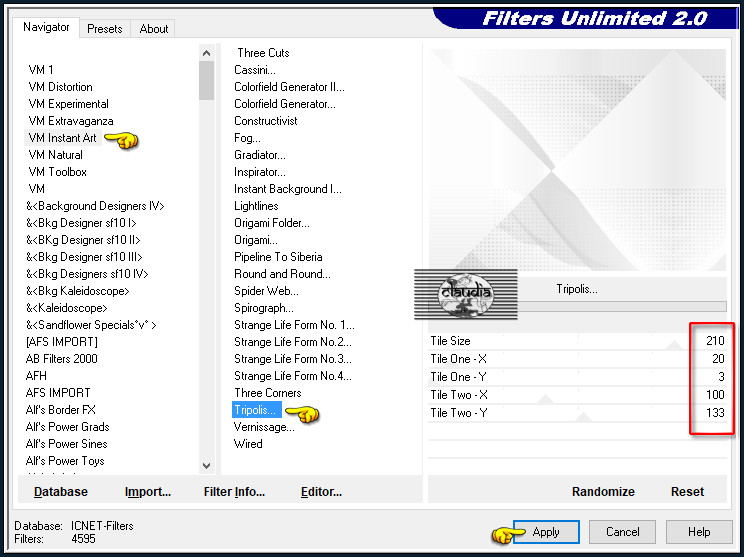744x557 pixels.
Task: Choose the Vernissage... filter
Action: 264,427
